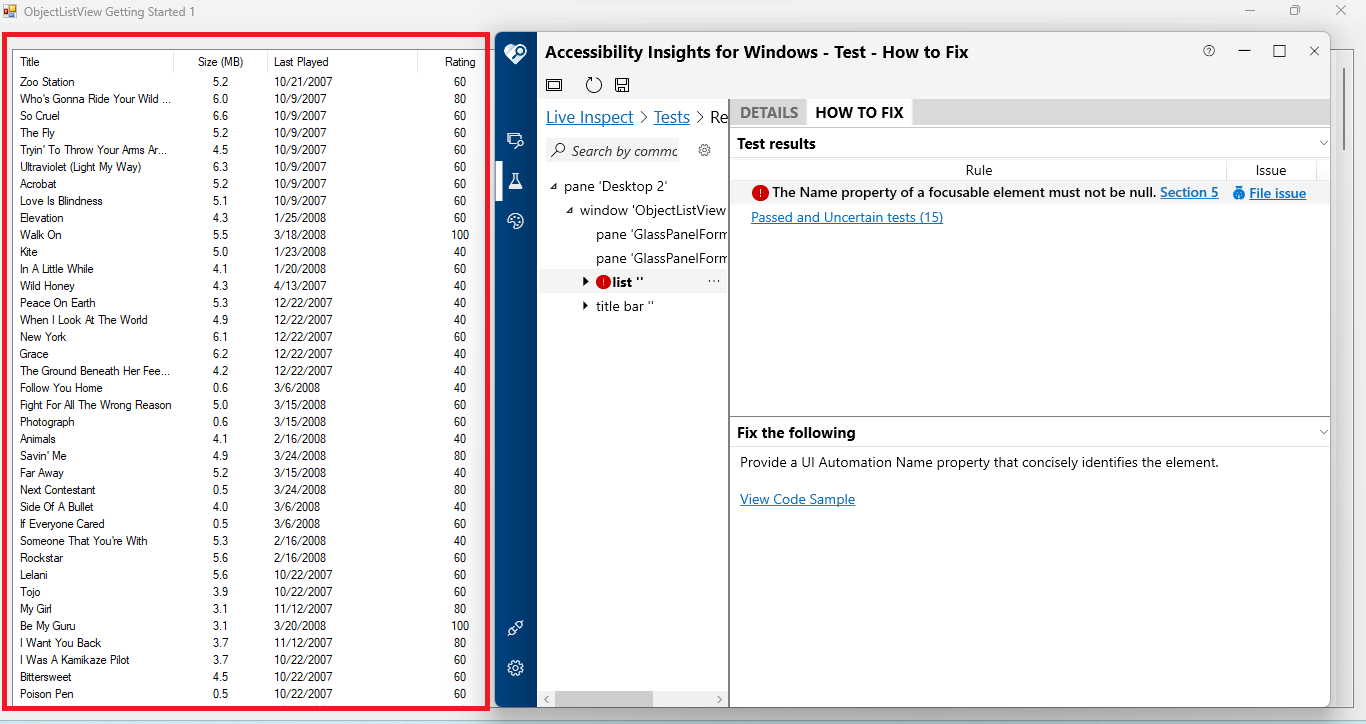Viewport: 1366px width, 724px height.
Task: Select the 'Zoo Station' row
Action: (x=247, y=82)
